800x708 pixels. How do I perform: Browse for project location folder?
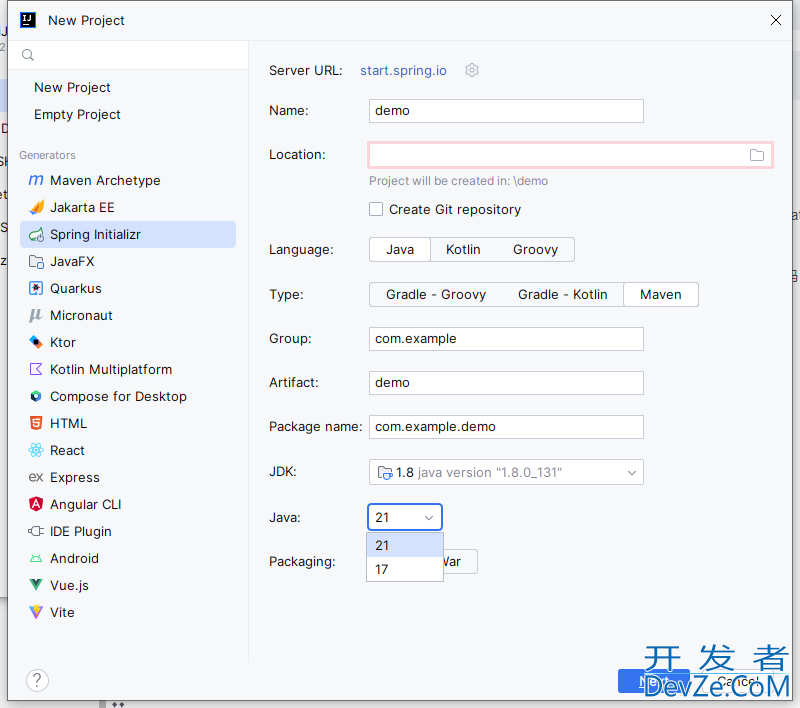pyautogui.click(x=757, y=155)
